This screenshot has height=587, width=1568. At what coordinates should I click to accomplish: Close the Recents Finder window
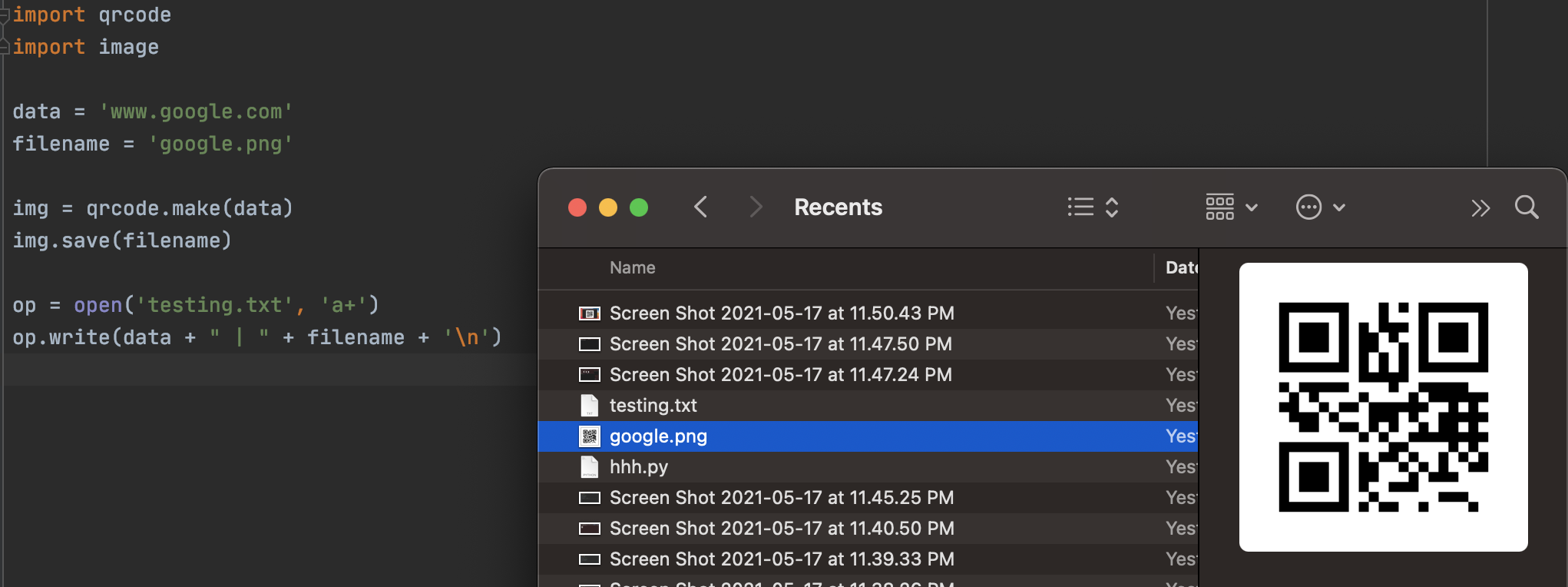(577, 207)
